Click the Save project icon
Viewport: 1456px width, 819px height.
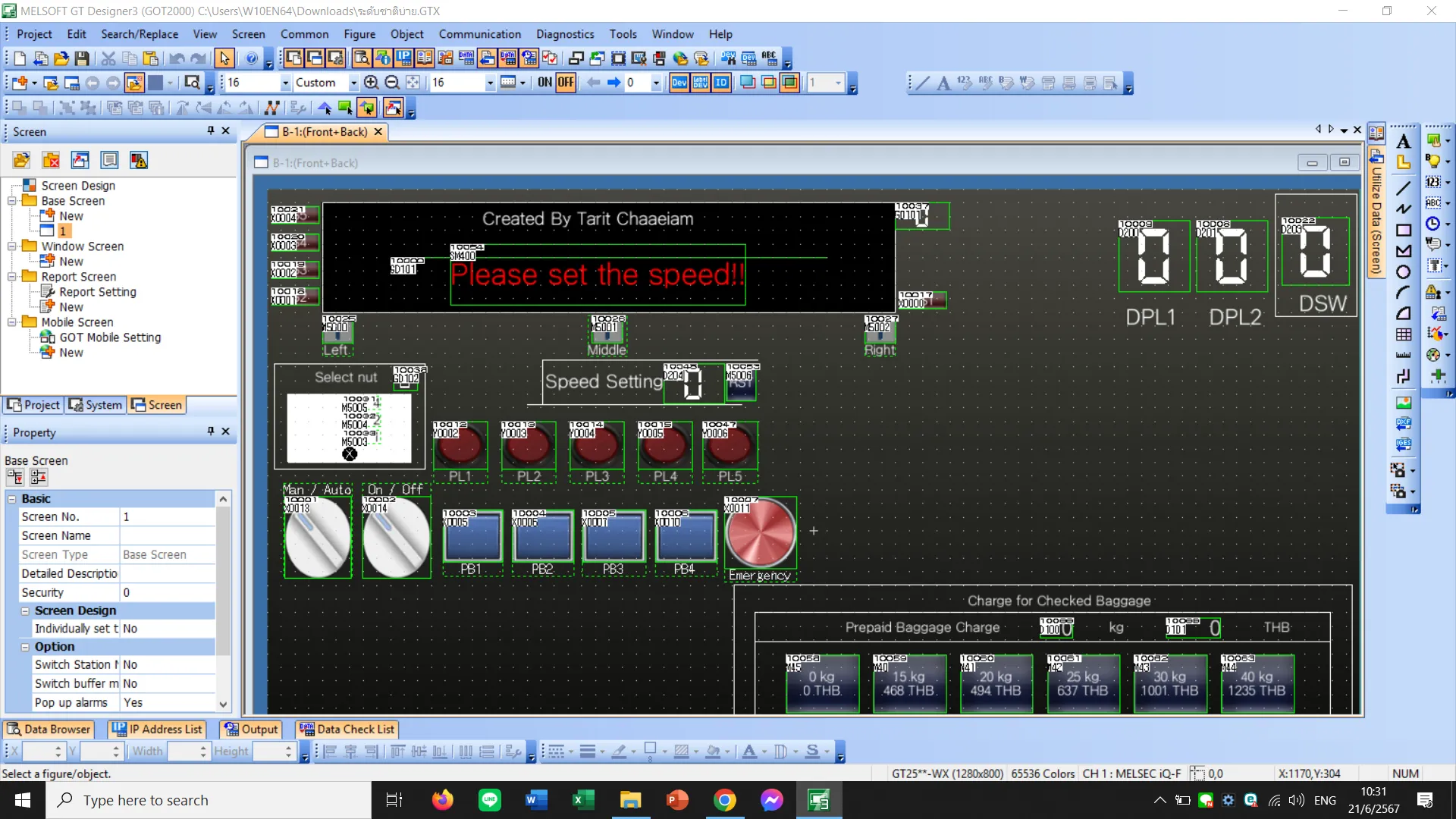[82, 58]
